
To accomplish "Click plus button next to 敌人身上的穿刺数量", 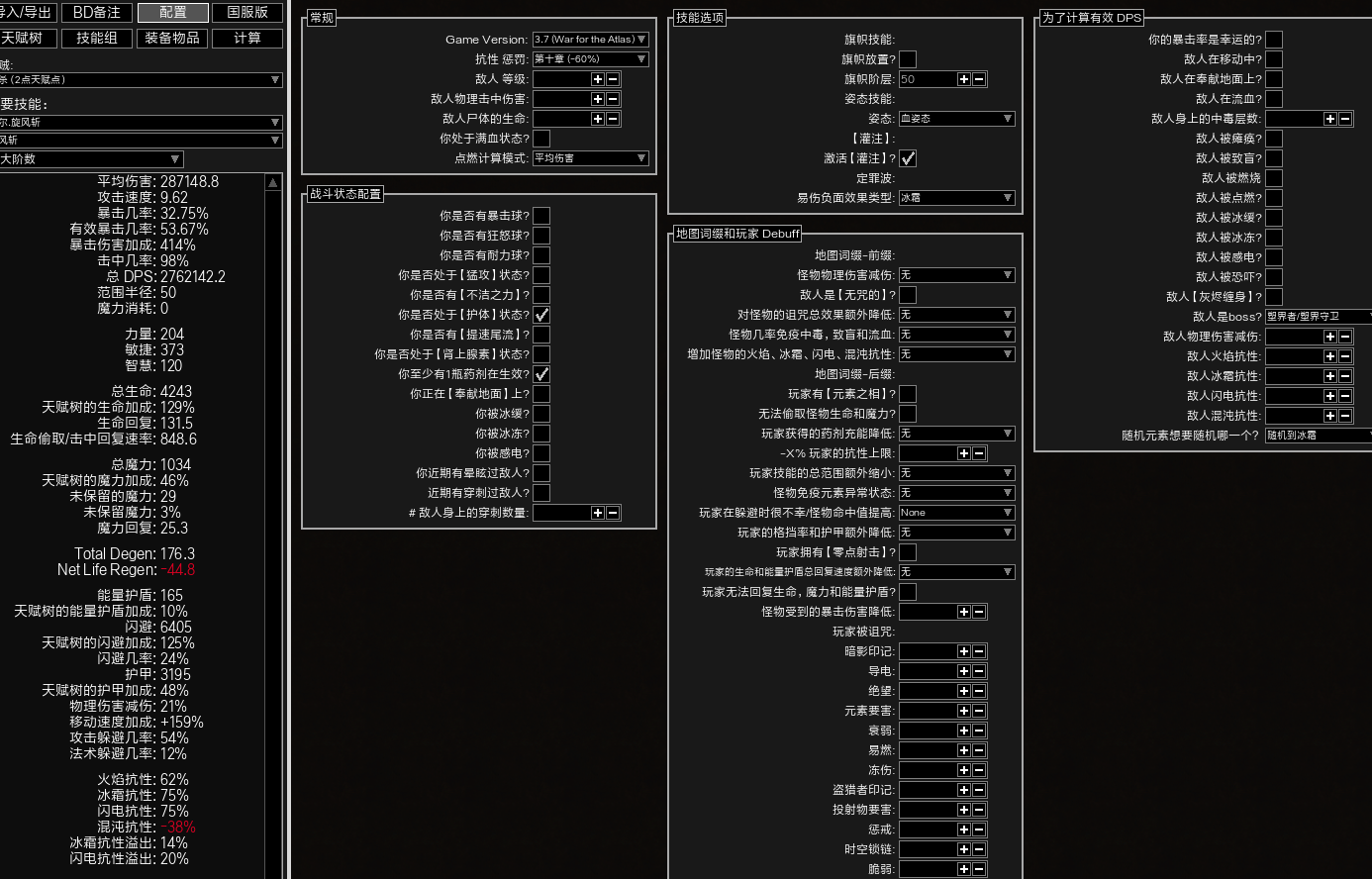I will point(597,513).
